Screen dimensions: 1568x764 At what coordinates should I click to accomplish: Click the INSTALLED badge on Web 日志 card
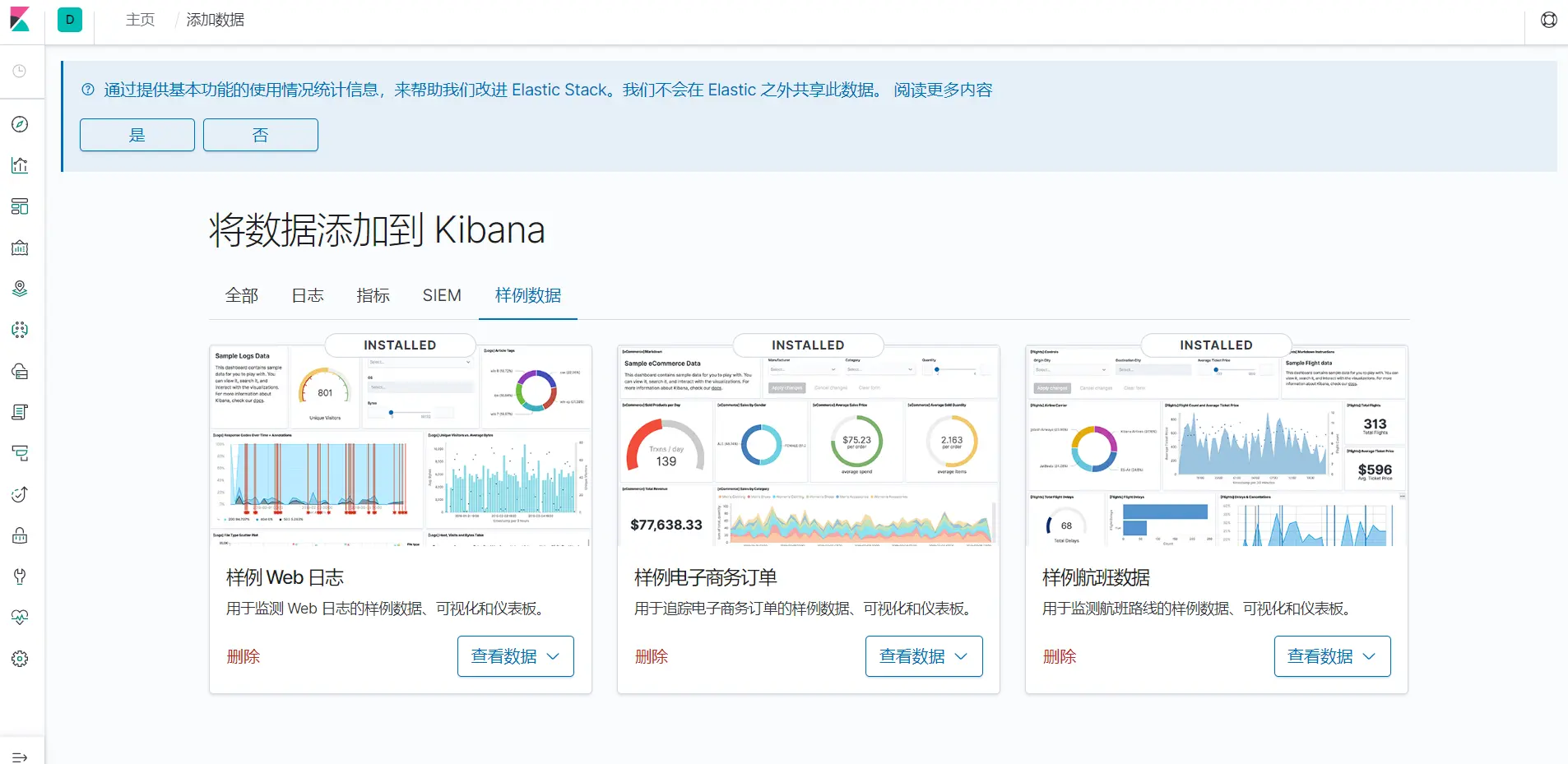click(400, 345)
